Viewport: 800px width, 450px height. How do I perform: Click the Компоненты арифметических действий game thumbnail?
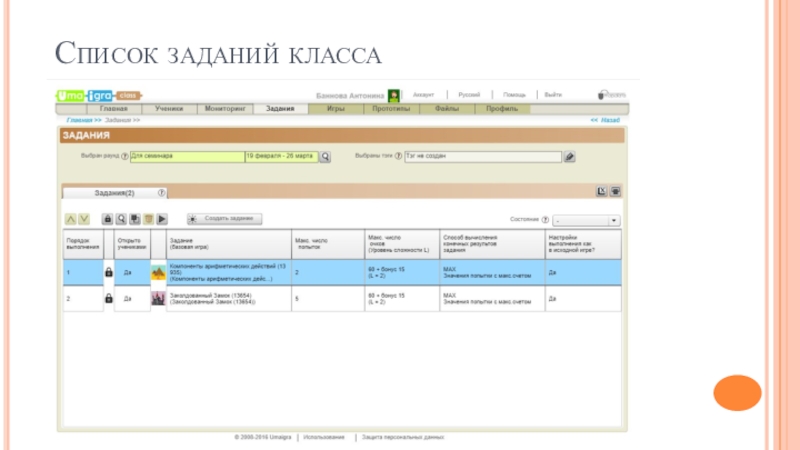coord(158,273)
